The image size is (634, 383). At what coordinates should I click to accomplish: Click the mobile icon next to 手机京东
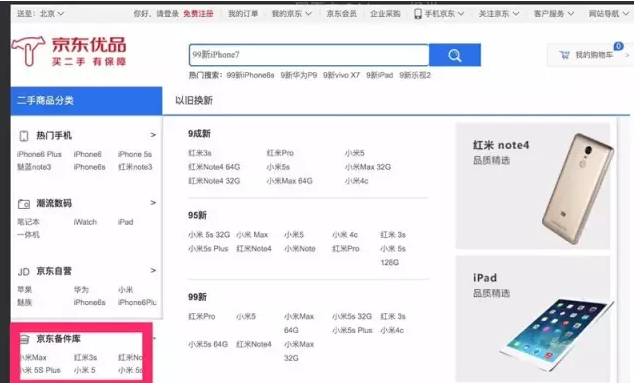[418, 14]
